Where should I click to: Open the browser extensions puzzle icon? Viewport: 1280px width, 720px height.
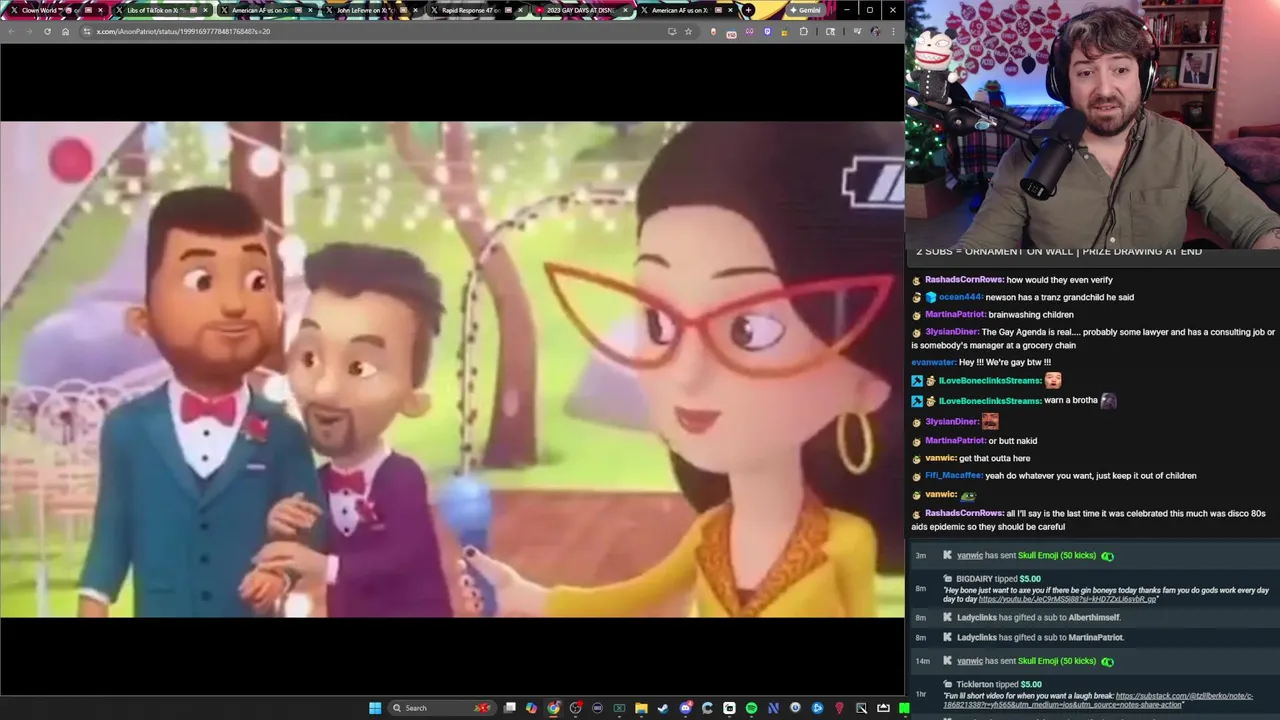pos(803,31)
